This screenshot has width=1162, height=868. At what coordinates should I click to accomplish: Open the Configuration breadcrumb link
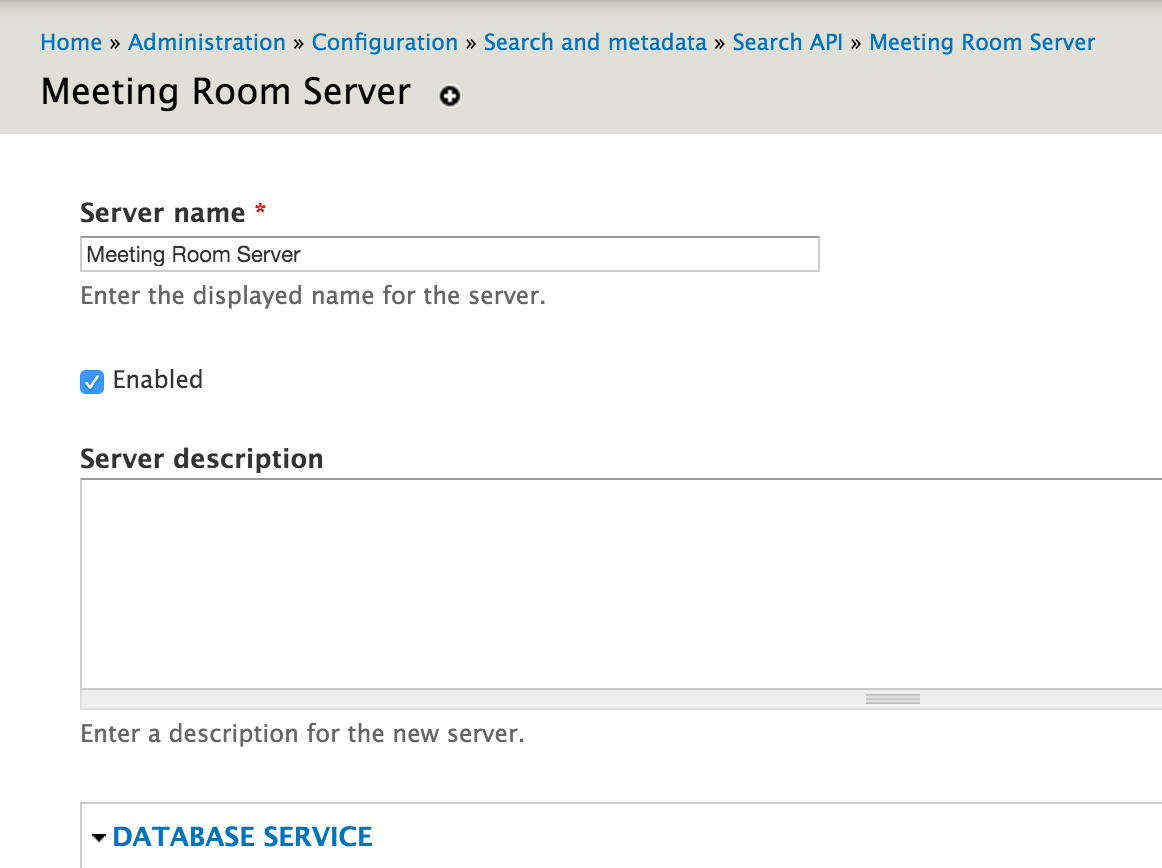tap(385, 42)
